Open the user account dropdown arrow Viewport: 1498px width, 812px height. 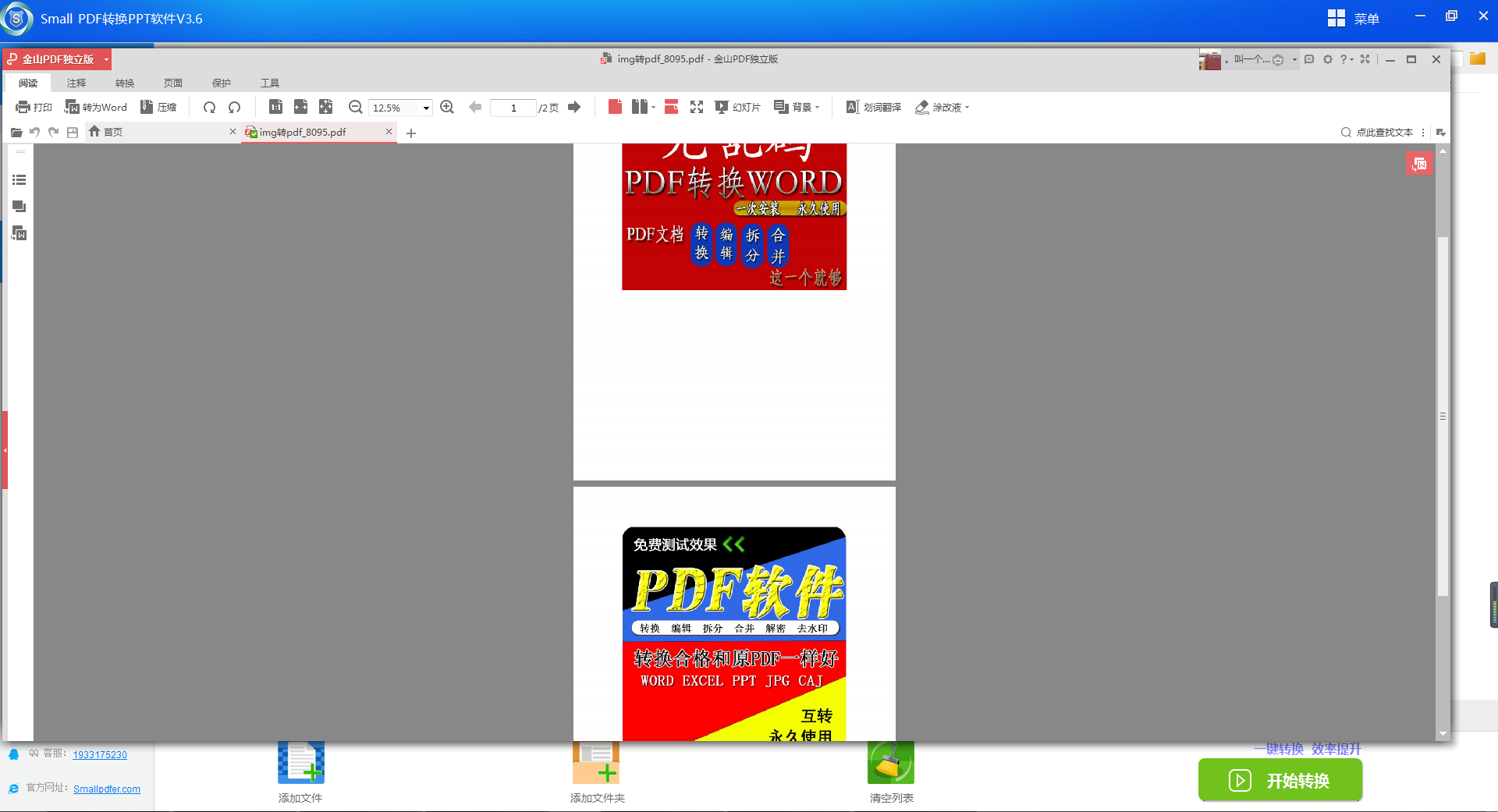[1294, 59]
